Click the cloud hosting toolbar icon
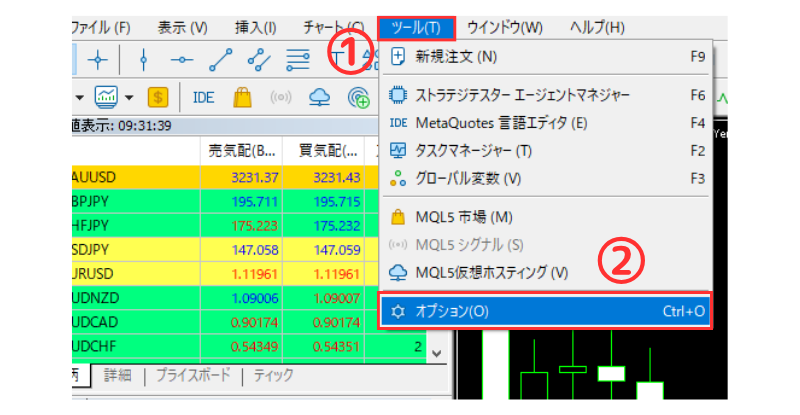800x415 pixels. [x=319, y=97]
